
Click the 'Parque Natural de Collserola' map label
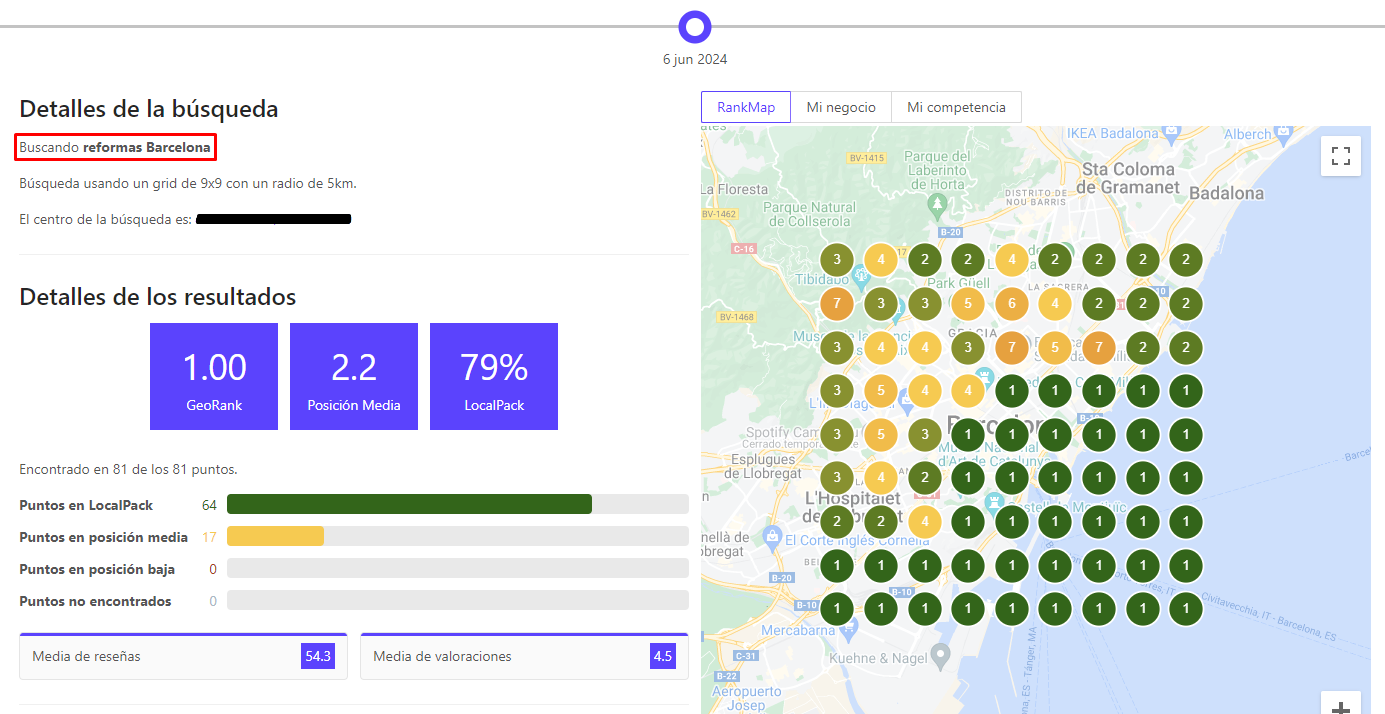pyautogui.click(x=809, y=214)
